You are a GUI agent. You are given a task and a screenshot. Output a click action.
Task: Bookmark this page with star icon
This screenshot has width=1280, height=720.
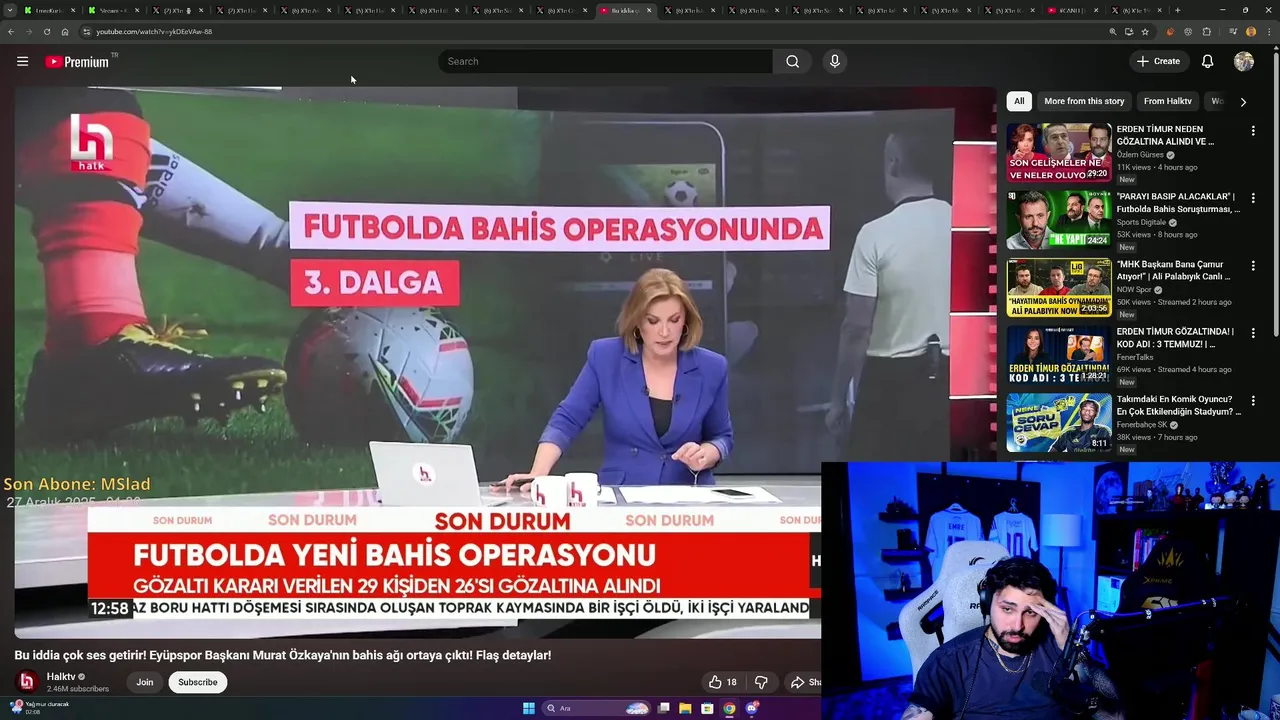1145,31
